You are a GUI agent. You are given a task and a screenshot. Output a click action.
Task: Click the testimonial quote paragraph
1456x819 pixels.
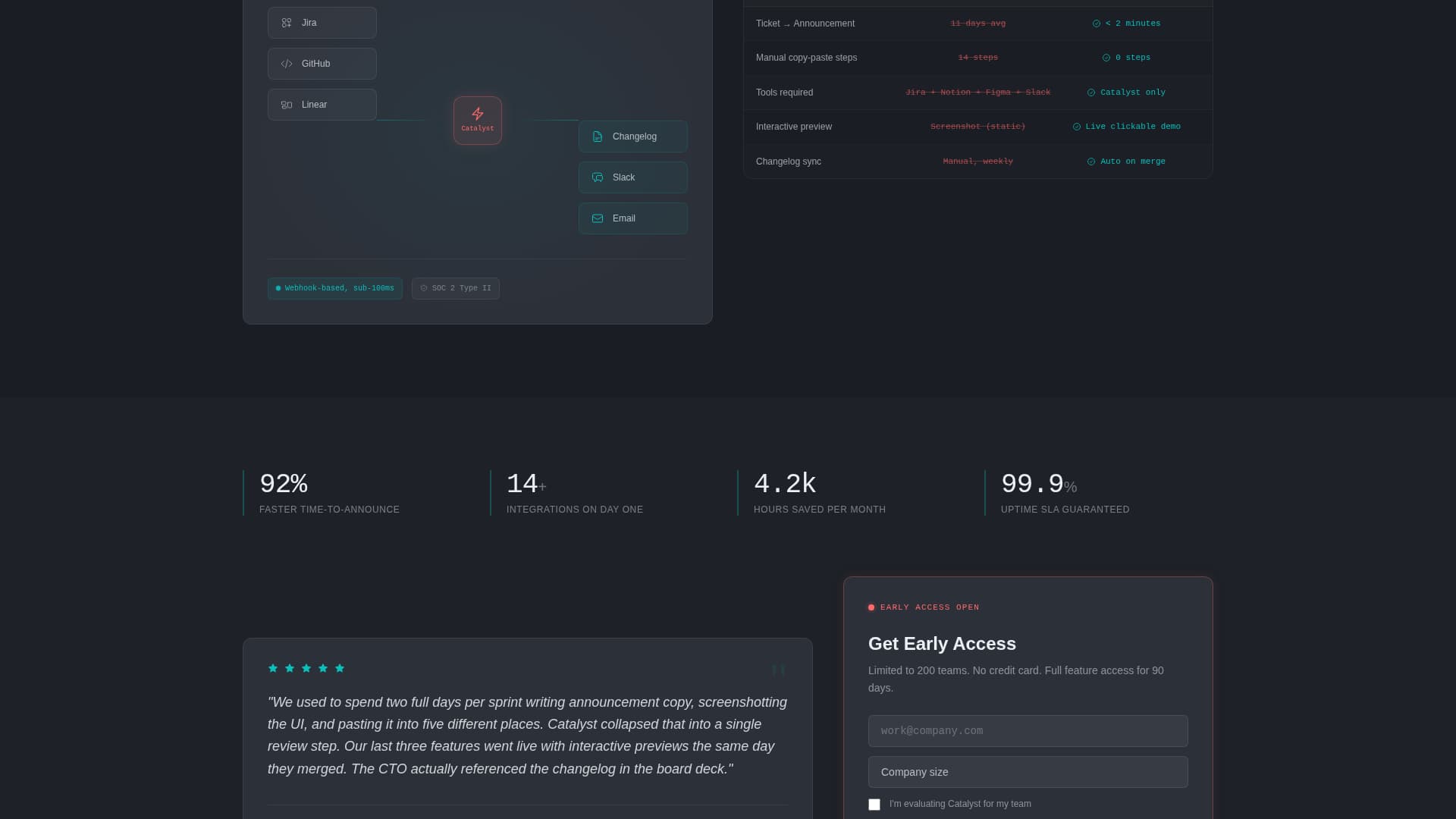click(x=528, y=736)
